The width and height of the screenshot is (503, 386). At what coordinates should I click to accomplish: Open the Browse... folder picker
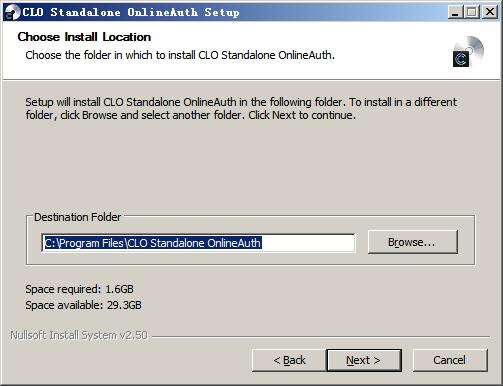pos(413,242)
